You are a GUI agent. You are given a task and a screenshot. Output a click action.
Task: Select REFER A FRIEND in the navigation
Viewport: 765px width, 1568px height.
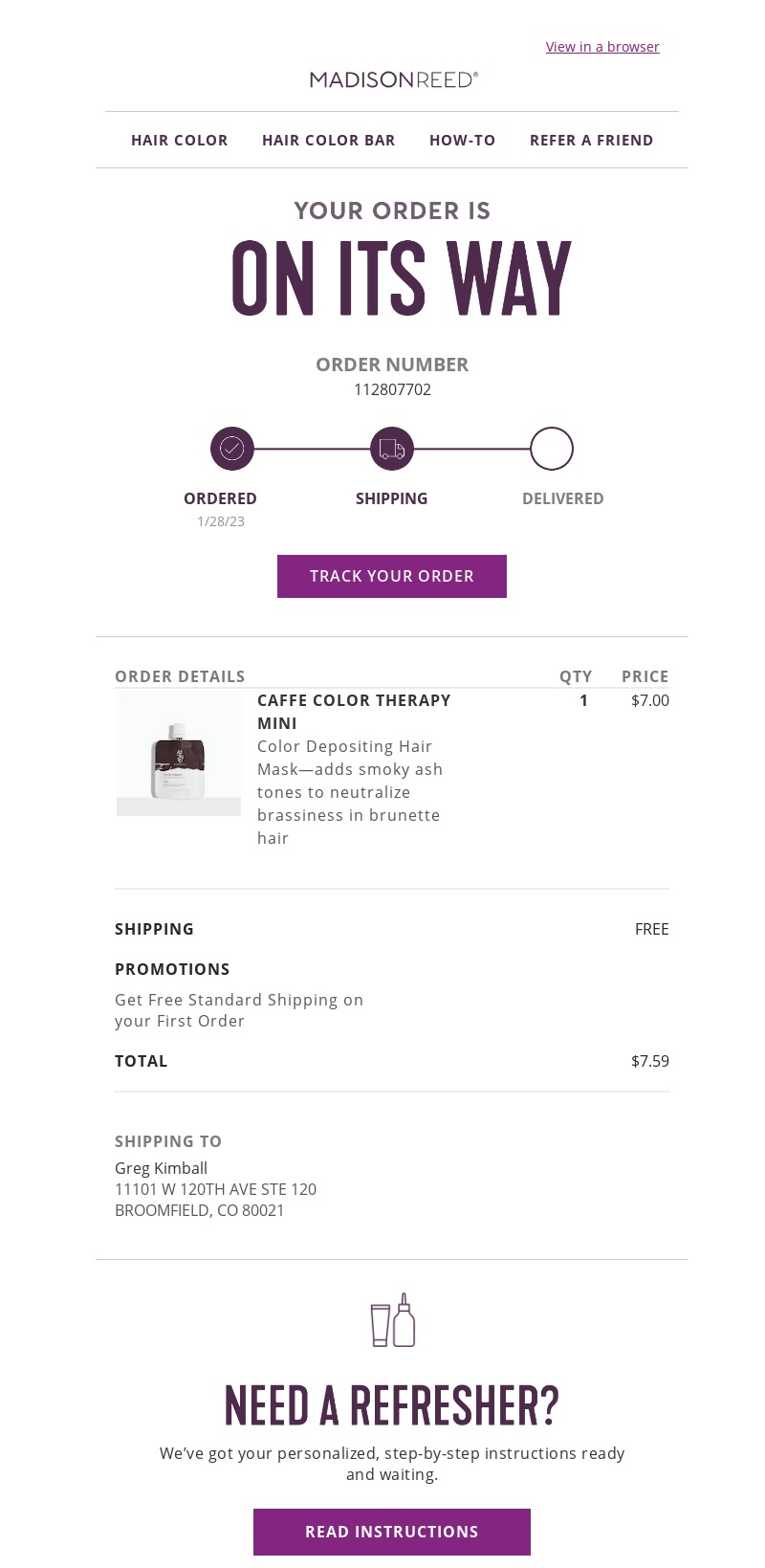pos(591,140)
